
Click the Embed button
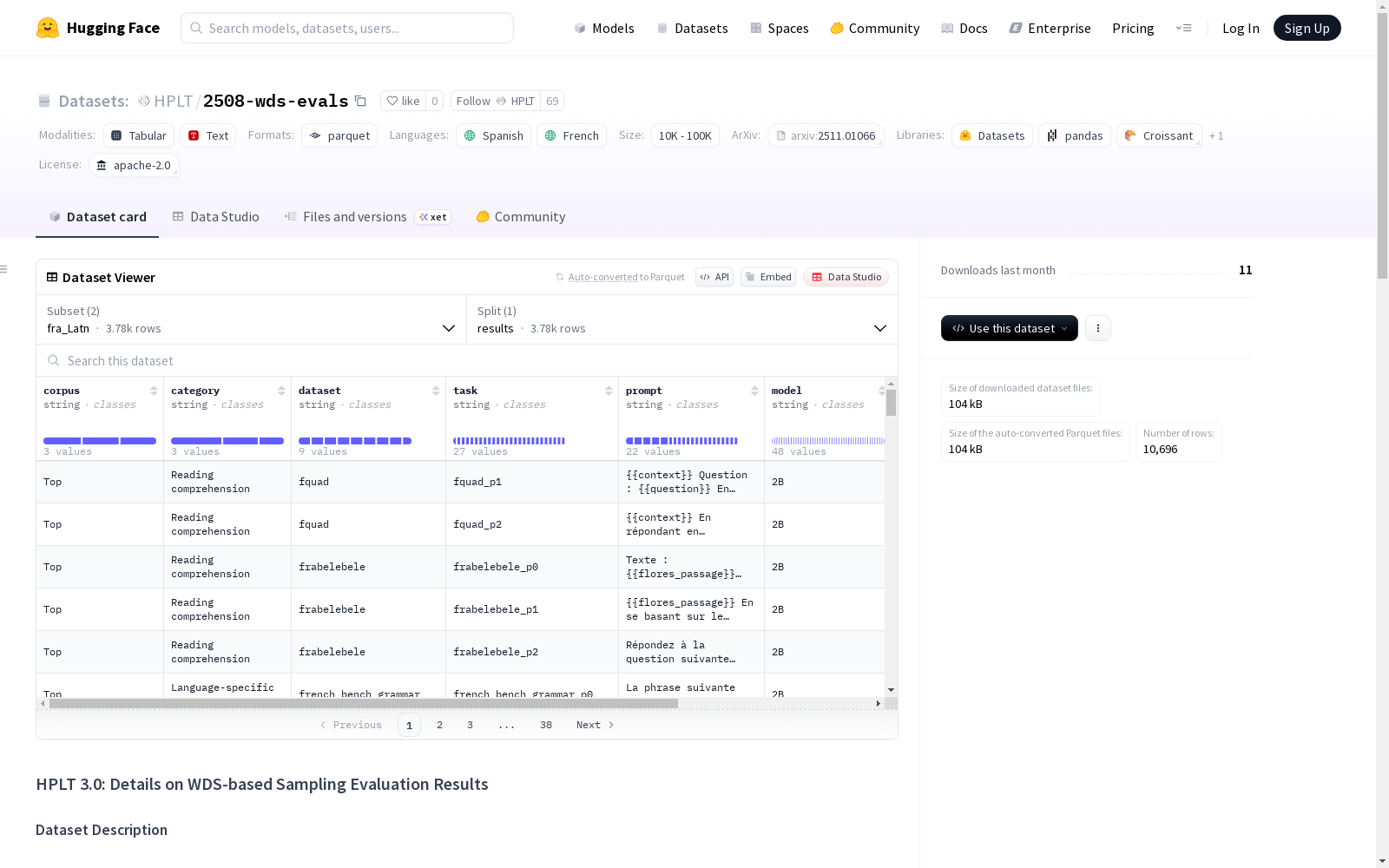768,277
